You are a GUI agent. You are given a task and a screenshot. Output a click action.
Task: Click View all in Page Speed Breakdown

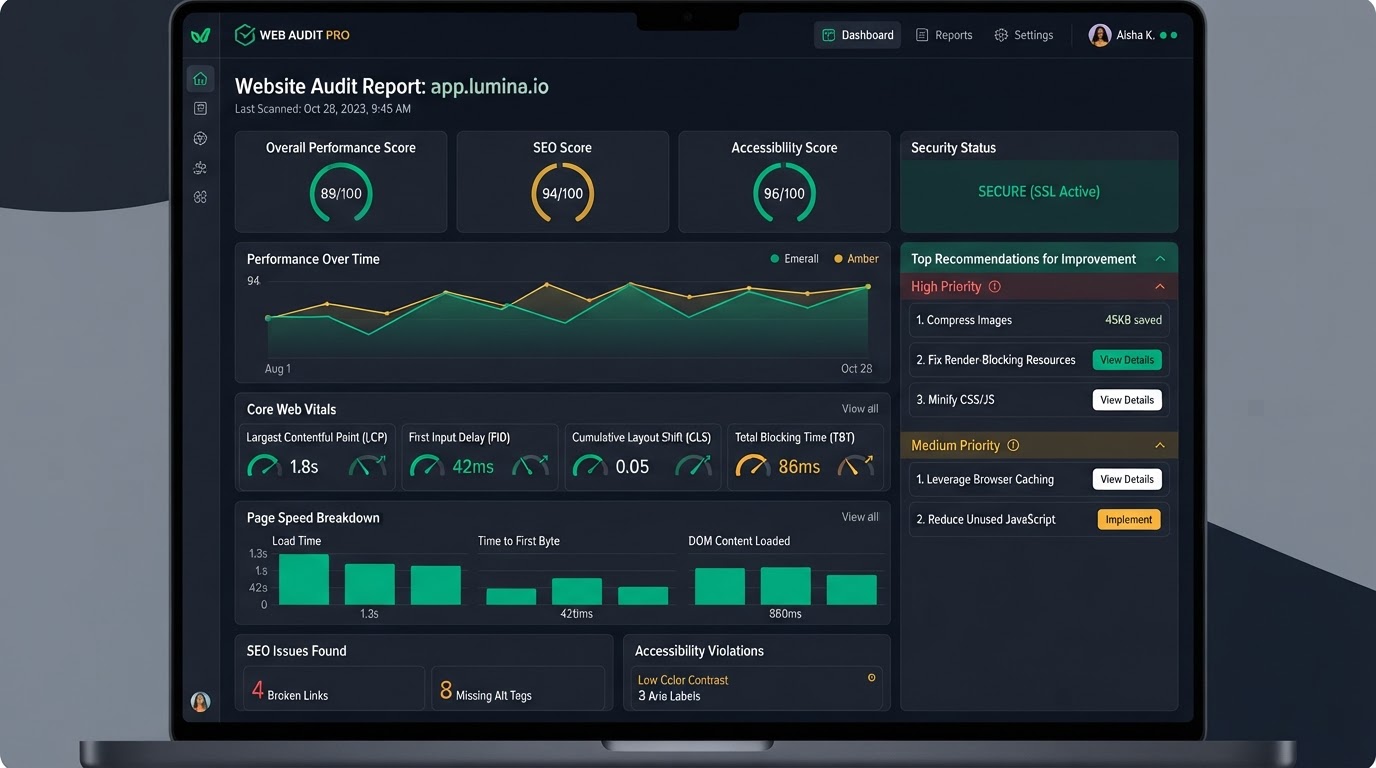point(860,517)
